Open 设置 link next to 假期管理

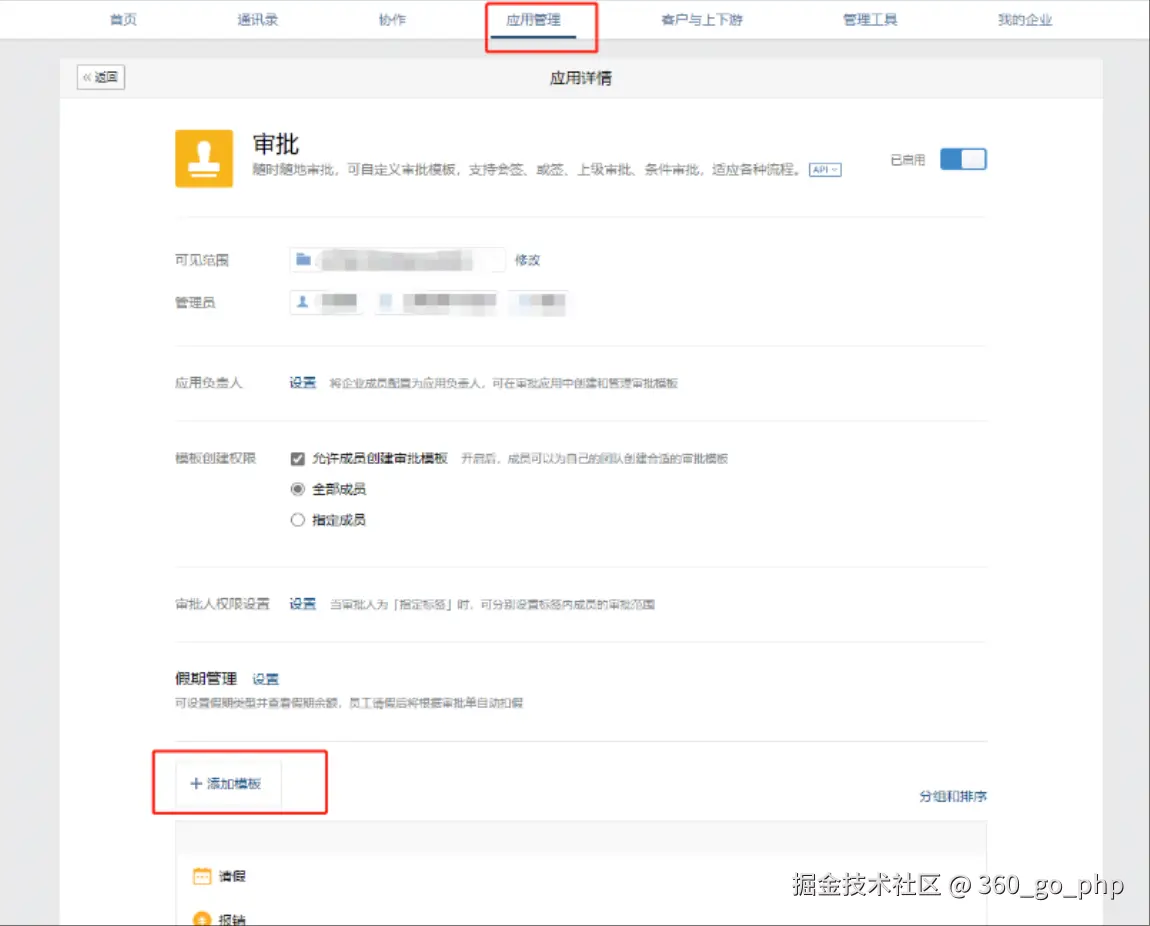tap(265, 679)
